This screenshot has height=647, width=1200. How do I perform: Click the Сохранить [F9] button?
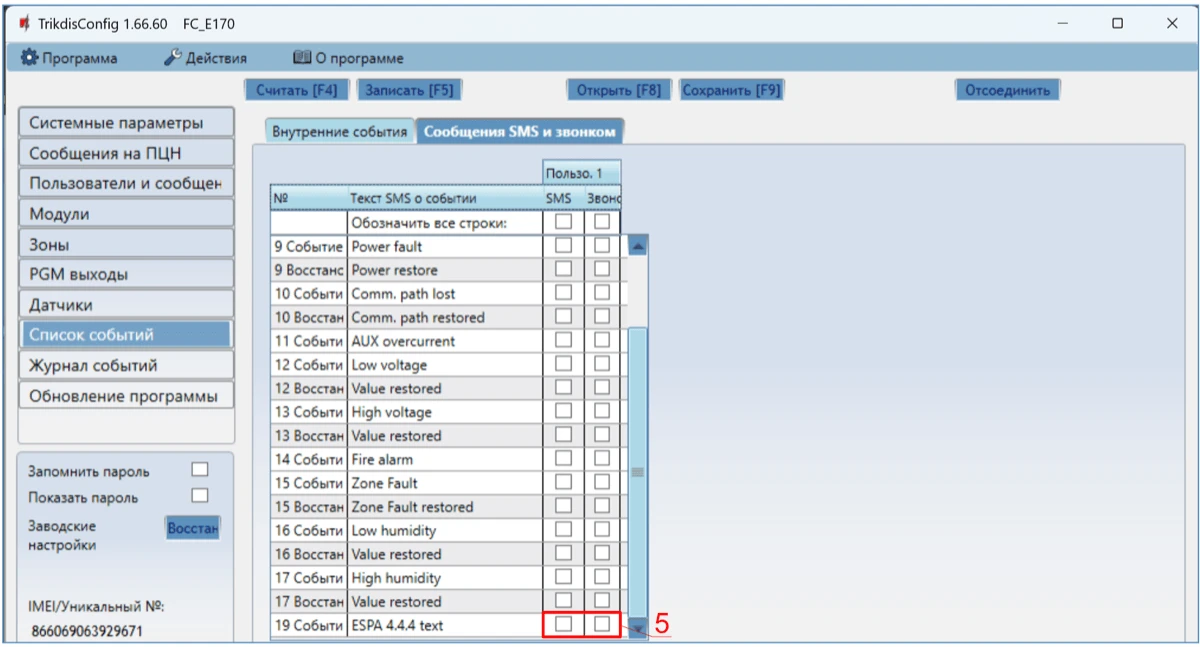[730, 90]
